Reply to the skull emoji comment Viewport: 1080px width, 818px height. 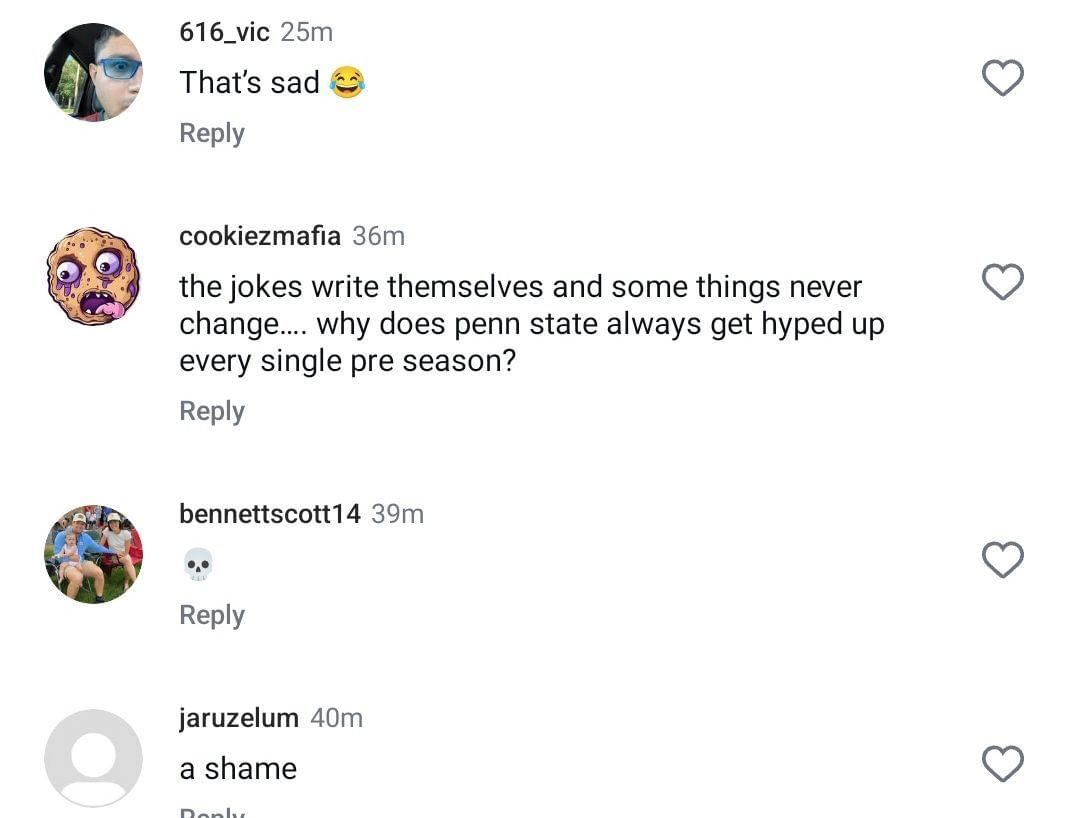(212, 615)
